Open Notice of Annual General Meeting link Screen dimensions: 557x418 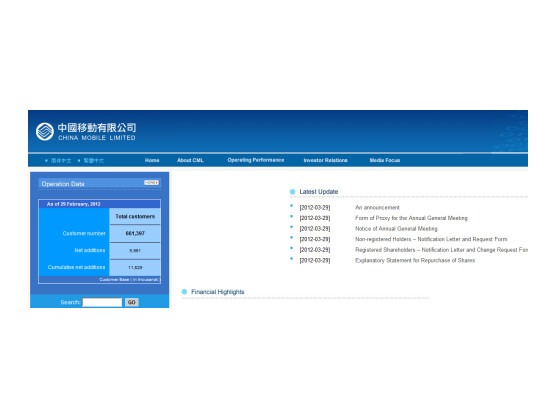396,229
